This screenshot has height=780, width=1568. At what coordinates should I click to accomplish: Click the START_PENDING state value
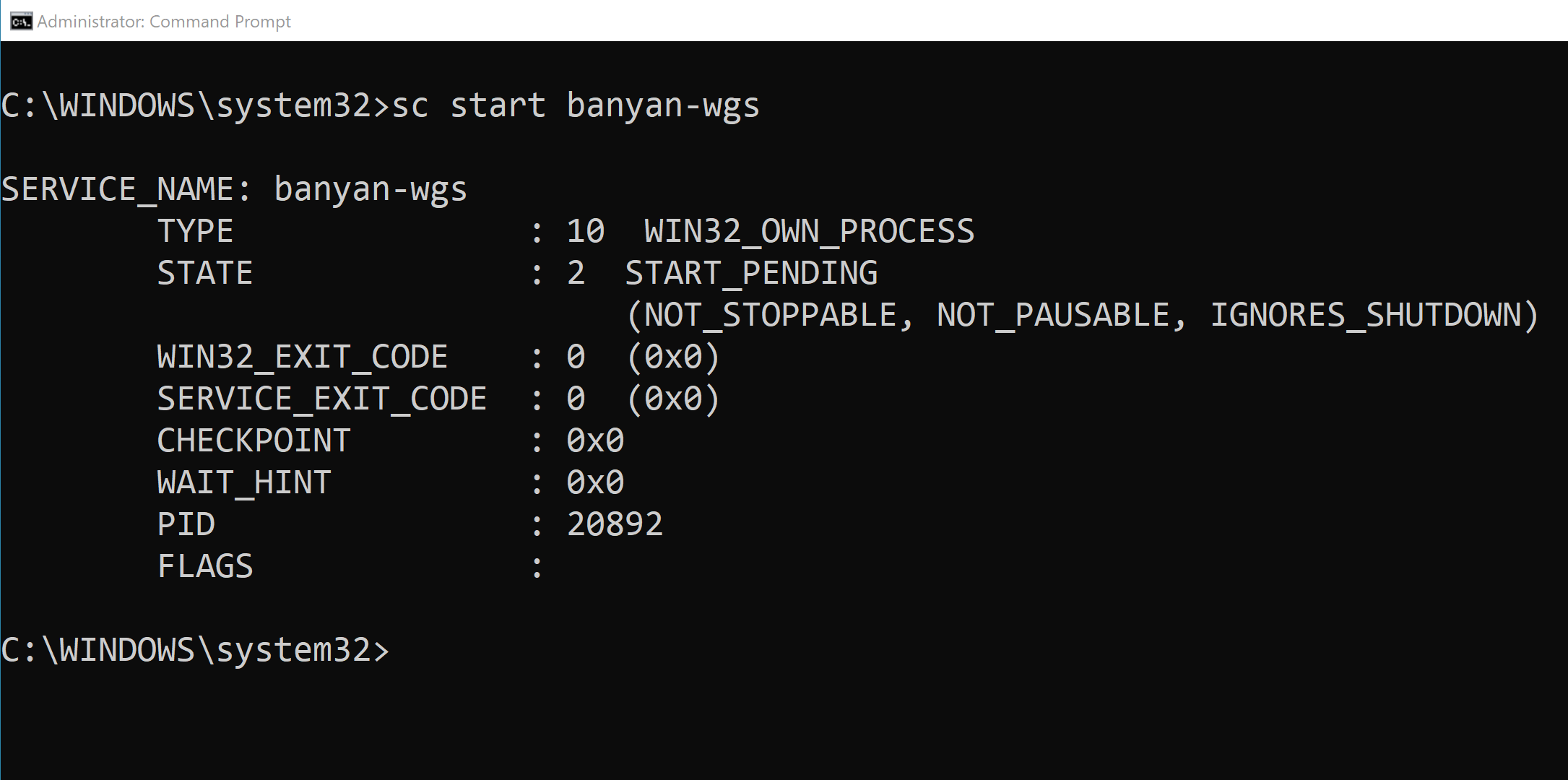coord(751,273)
